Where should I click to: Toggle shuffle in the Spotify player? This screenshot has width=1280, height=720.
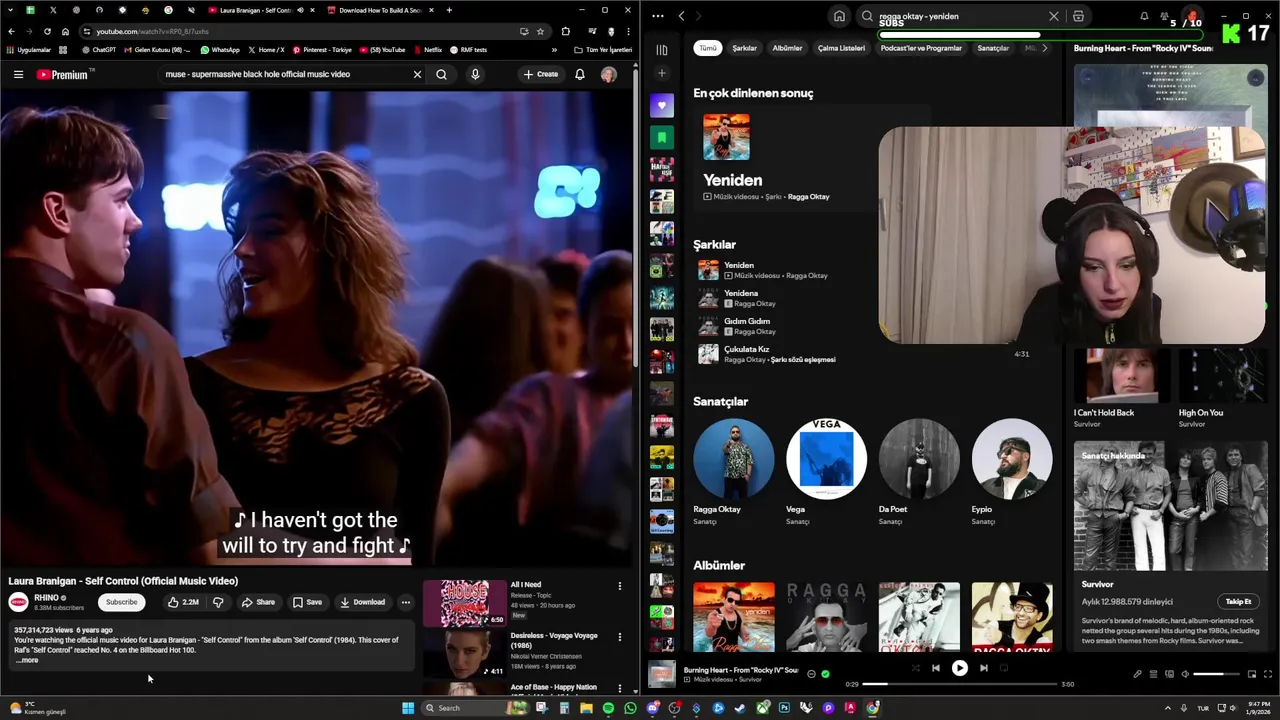[x=915, y=668]
